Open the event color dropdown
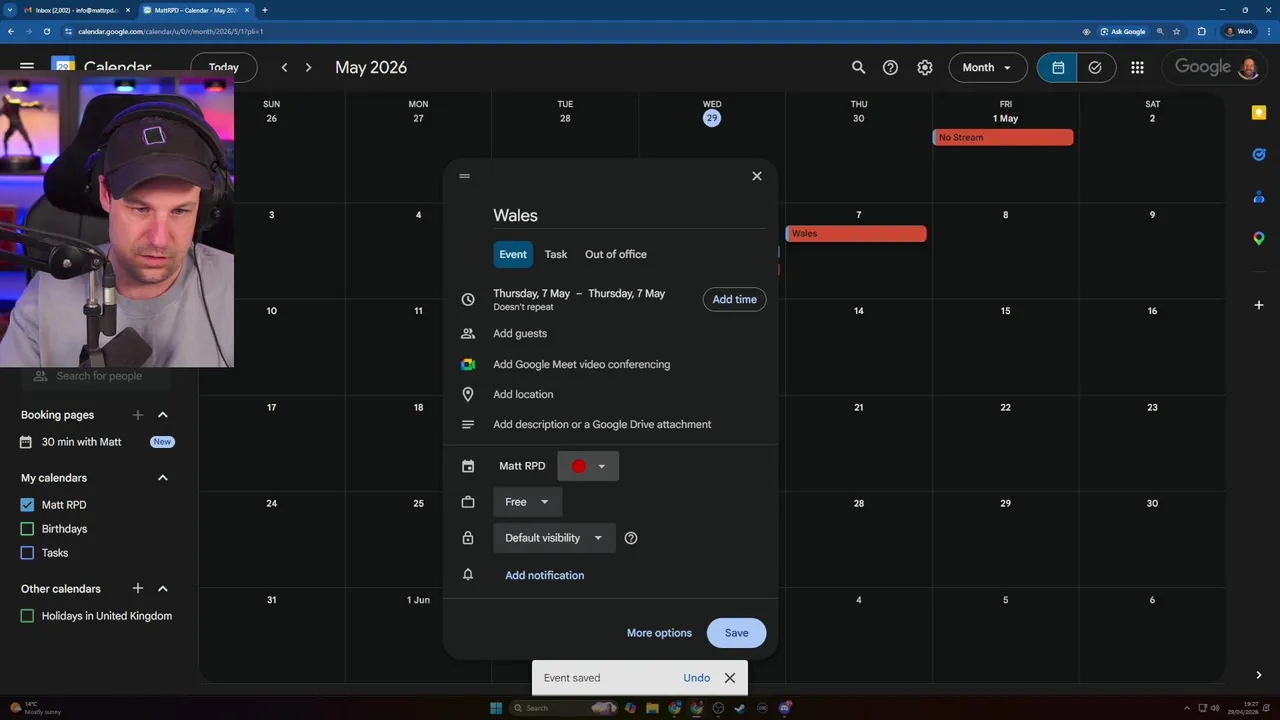The image size is (1280, 720). coord(588,466)
